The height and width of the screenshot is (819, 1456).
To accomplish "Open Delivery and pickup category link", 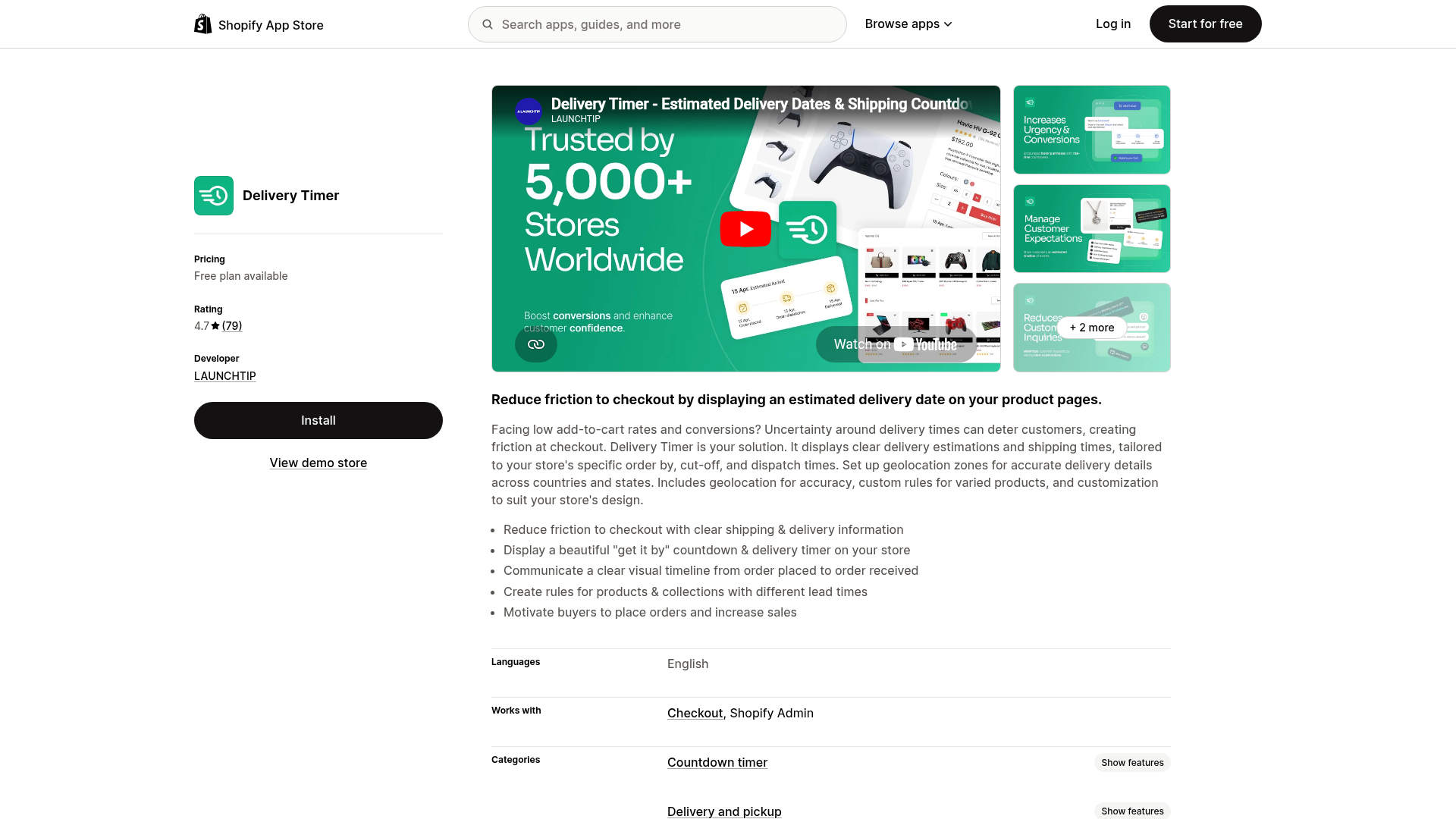I will (x=724, y=811).
